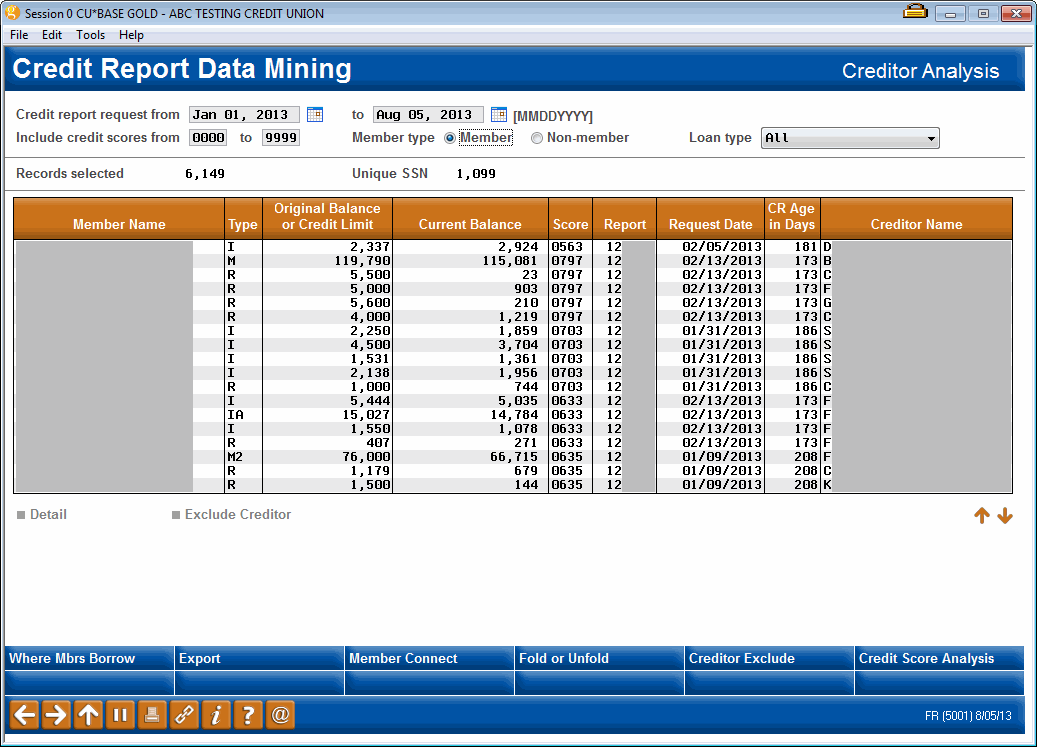Click the CR Age in Days column header
The height and width of the screenshot is (747, 1037).
[792, 217]
